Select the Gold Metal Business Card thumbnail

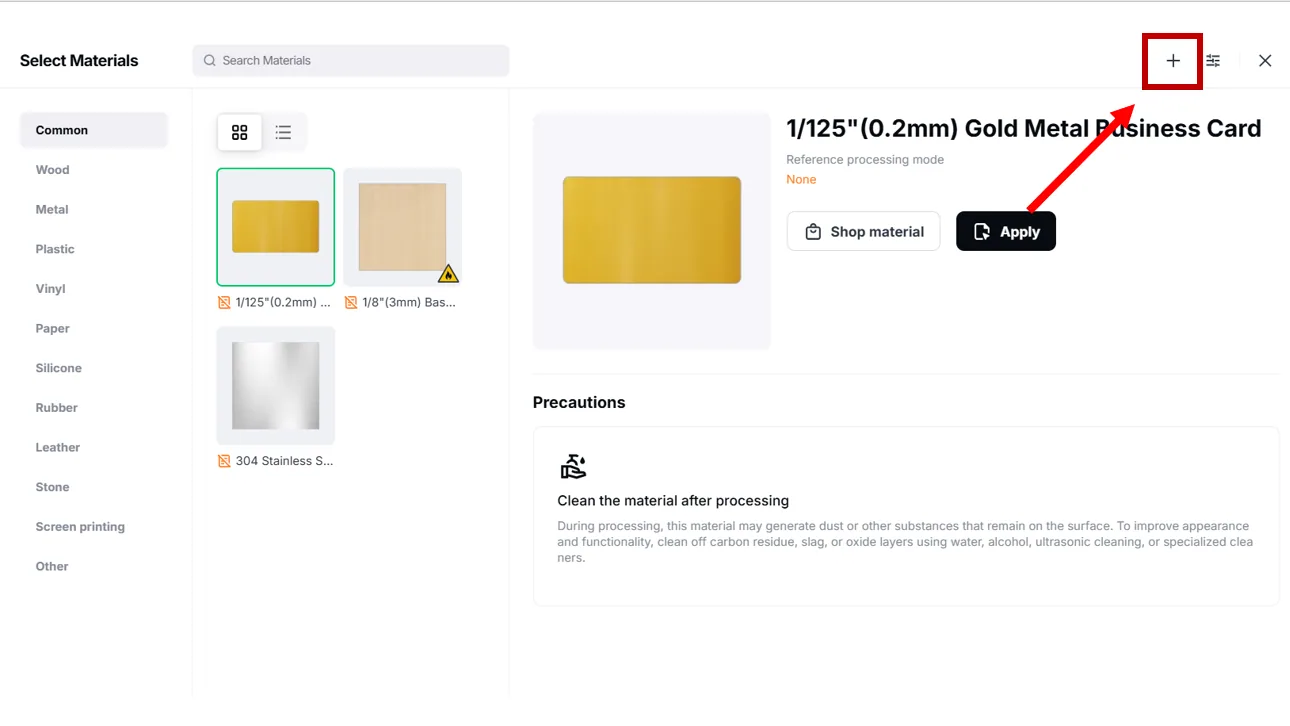point(276,227)
